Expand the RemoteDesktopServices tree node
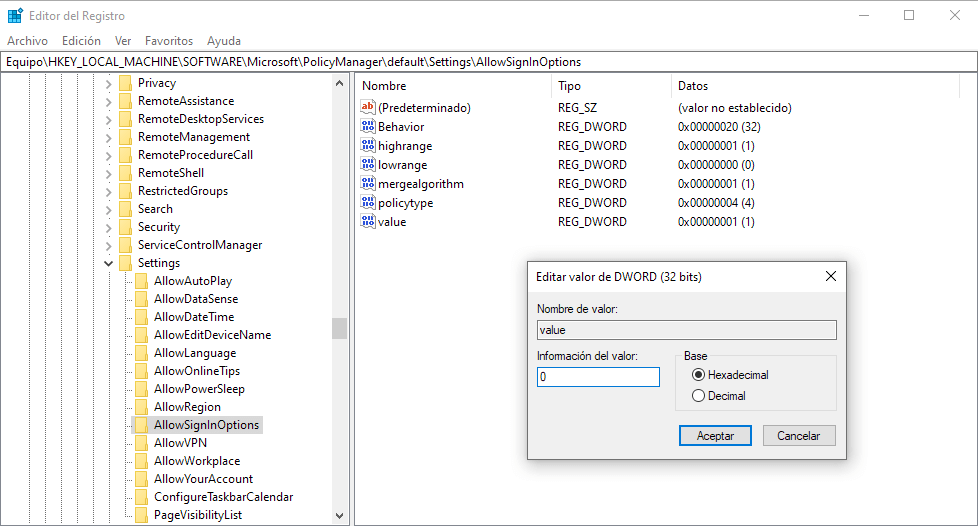The height and width of the screenshot is (526, 978). [x=109, y=120]
